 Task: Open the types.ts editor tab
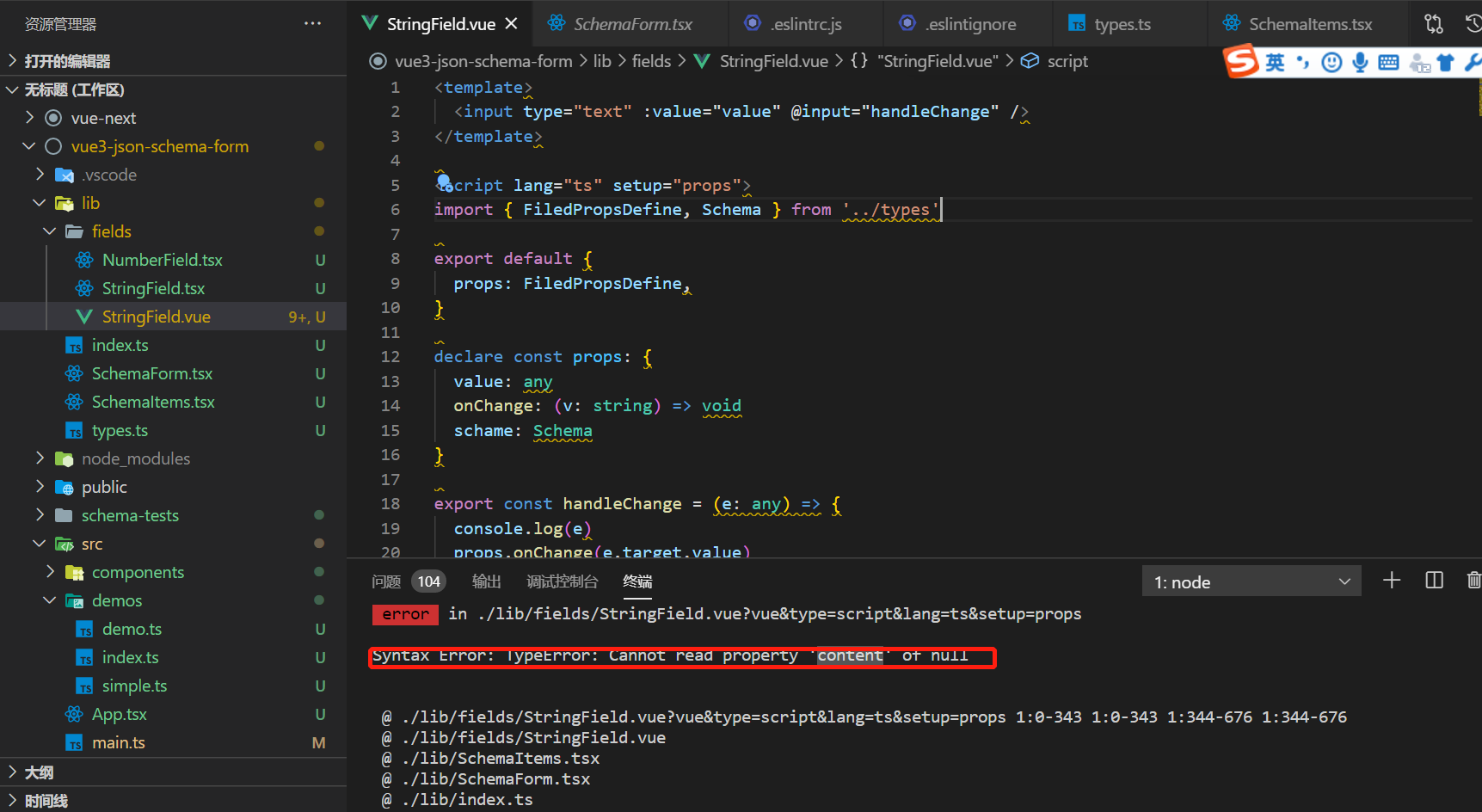(1122, 24)
